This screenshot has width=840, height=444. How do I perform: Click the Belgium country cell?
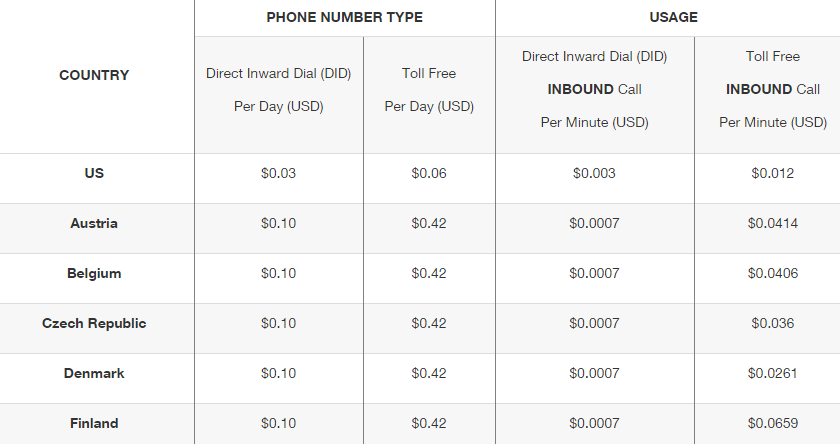click(x=94, y=274)
